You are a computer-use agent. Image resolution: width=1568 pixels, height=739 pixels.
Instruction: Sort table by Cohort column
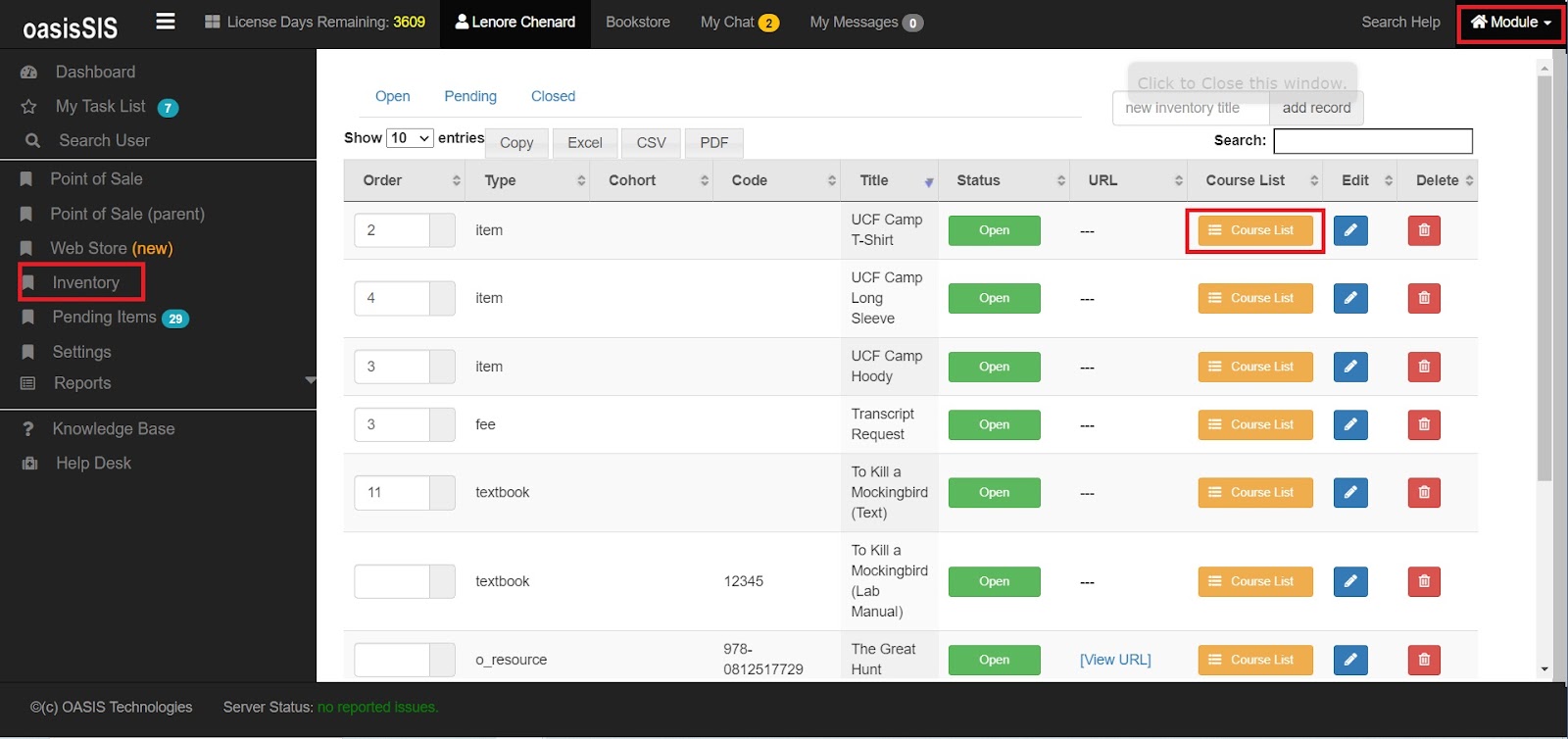click(651, 180)
